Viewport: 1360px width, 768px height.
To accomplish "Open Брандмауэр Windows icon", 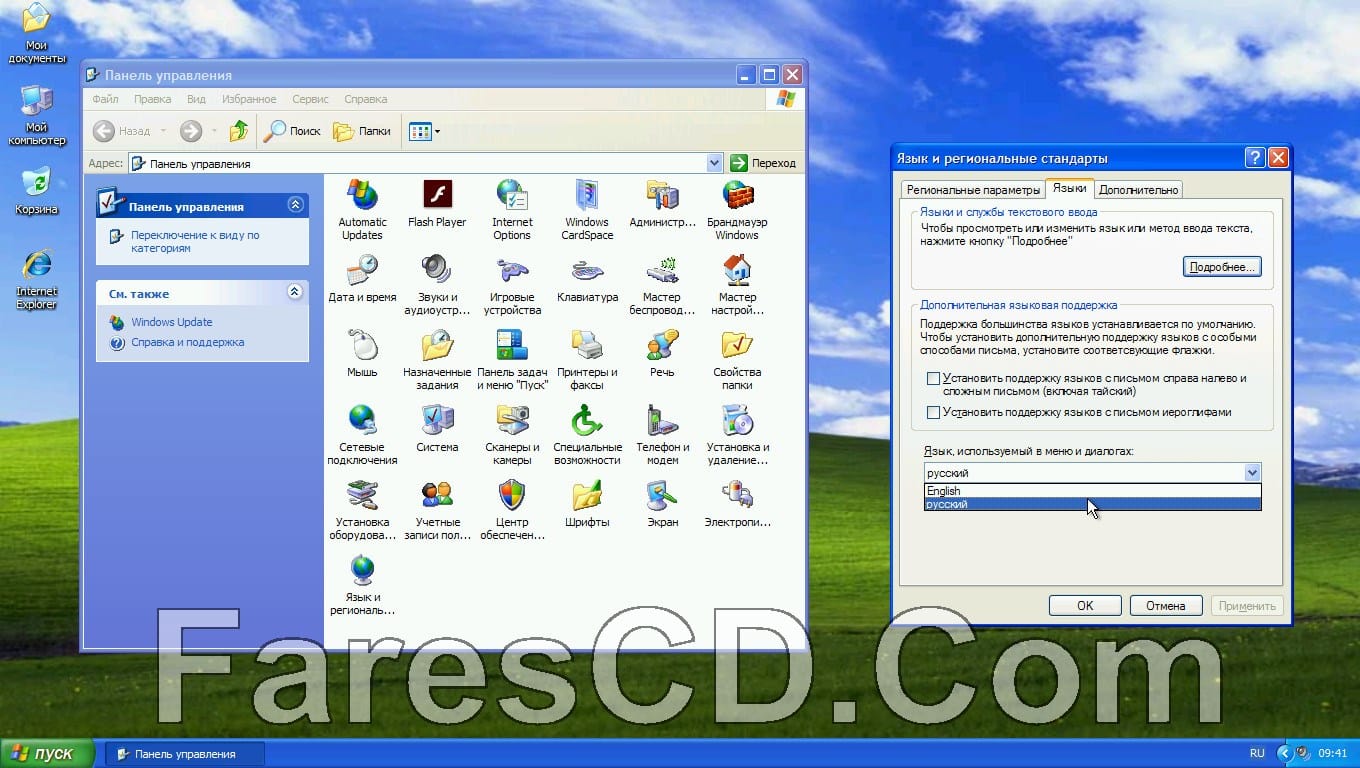I will [x=737, y=209].
